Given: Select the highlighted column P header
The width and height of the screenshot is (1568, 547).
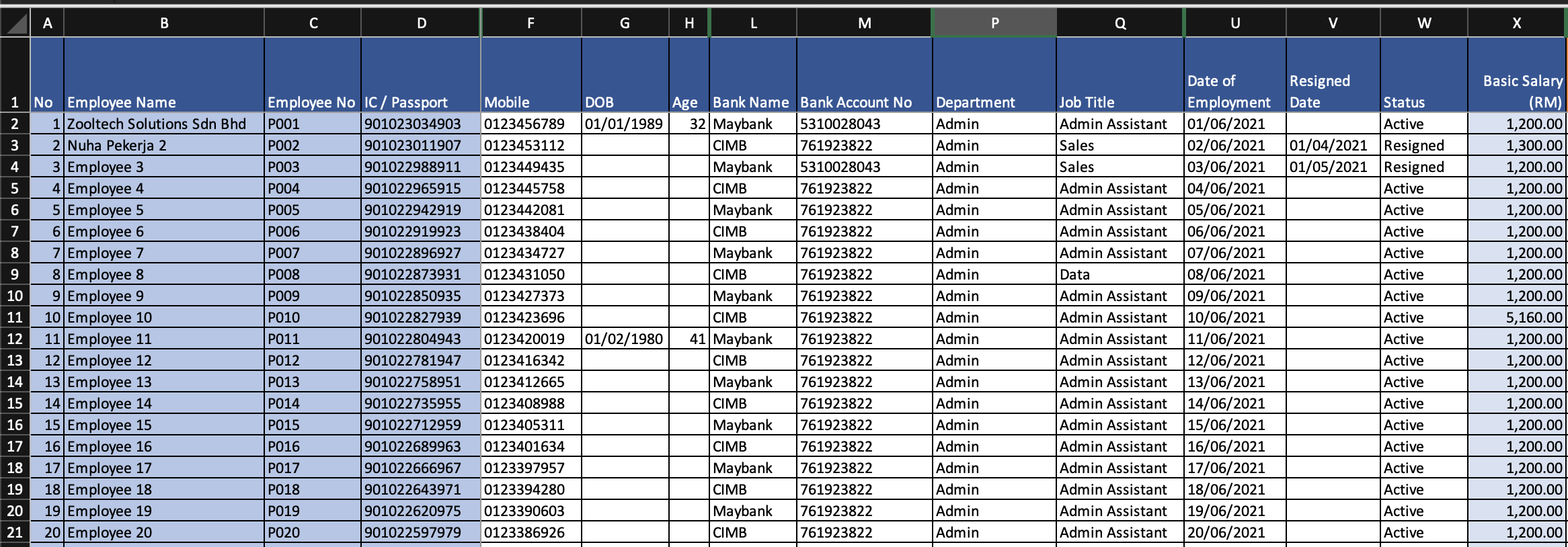Looking at the screenshot, I should (x=994, y=23).
